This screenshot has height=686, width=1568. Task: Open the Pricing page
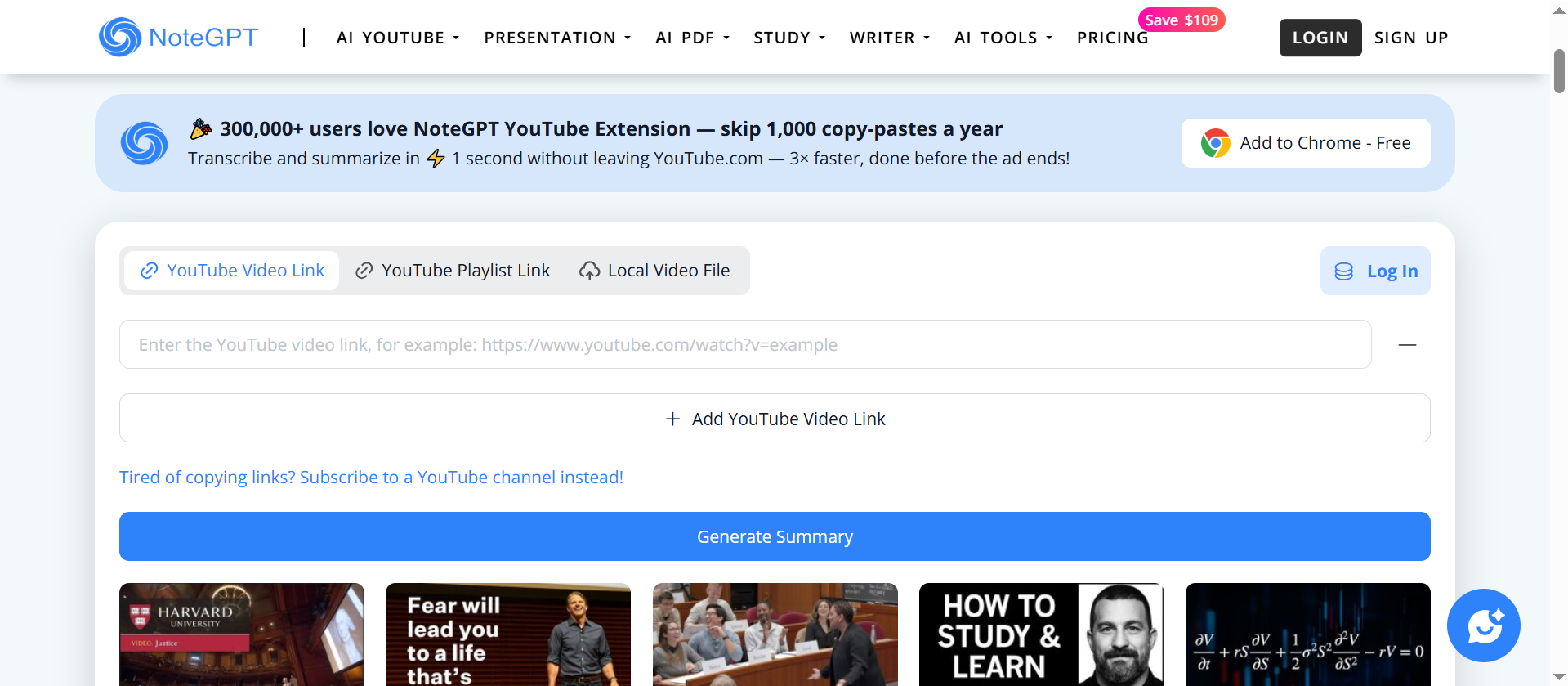tap(1112, 38)
